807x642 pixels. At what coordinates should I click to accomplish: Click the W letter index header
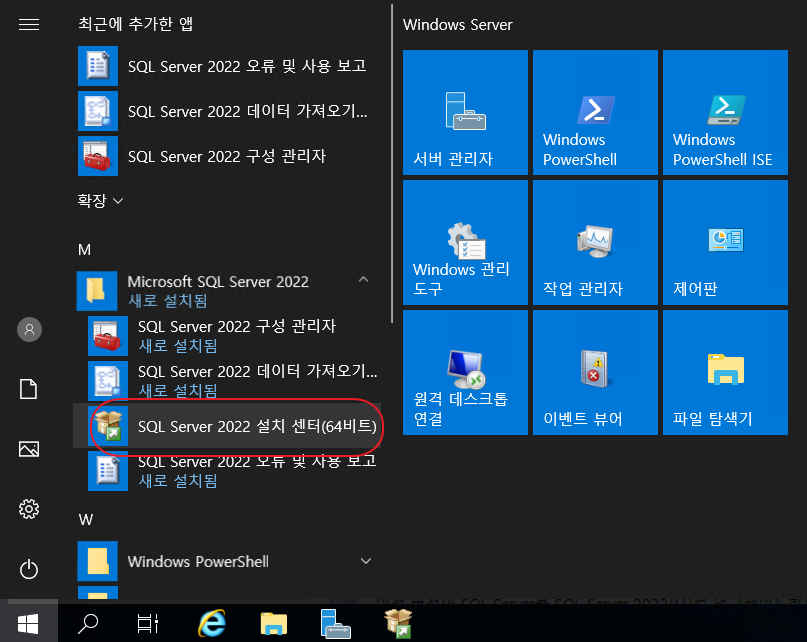coord(86,519)
